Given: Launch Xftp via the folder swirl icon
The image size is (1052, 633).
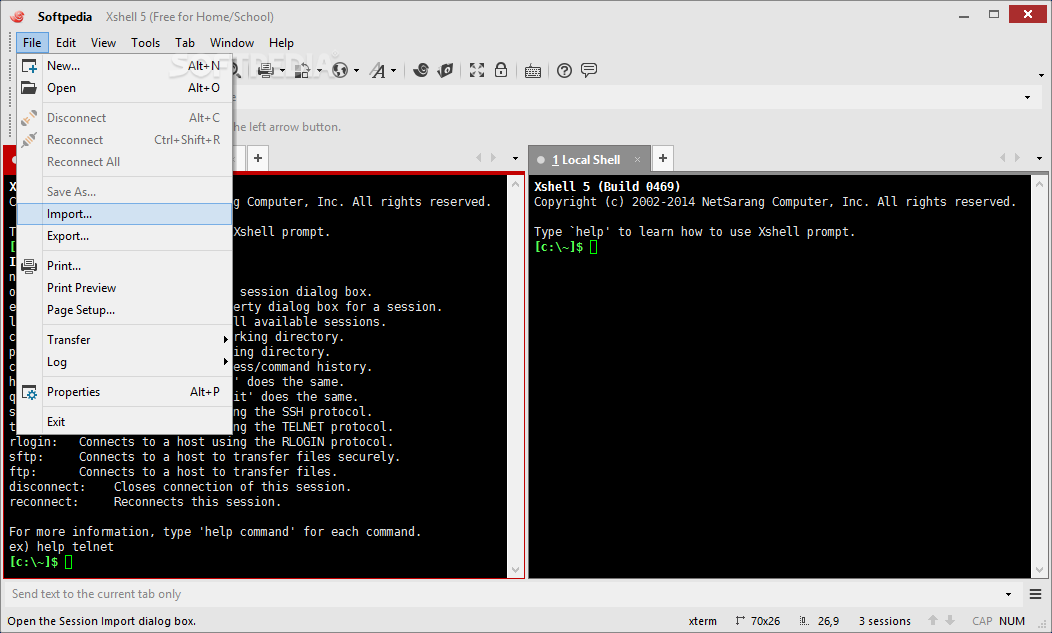Looking at the screenshot, I should 445,70.
